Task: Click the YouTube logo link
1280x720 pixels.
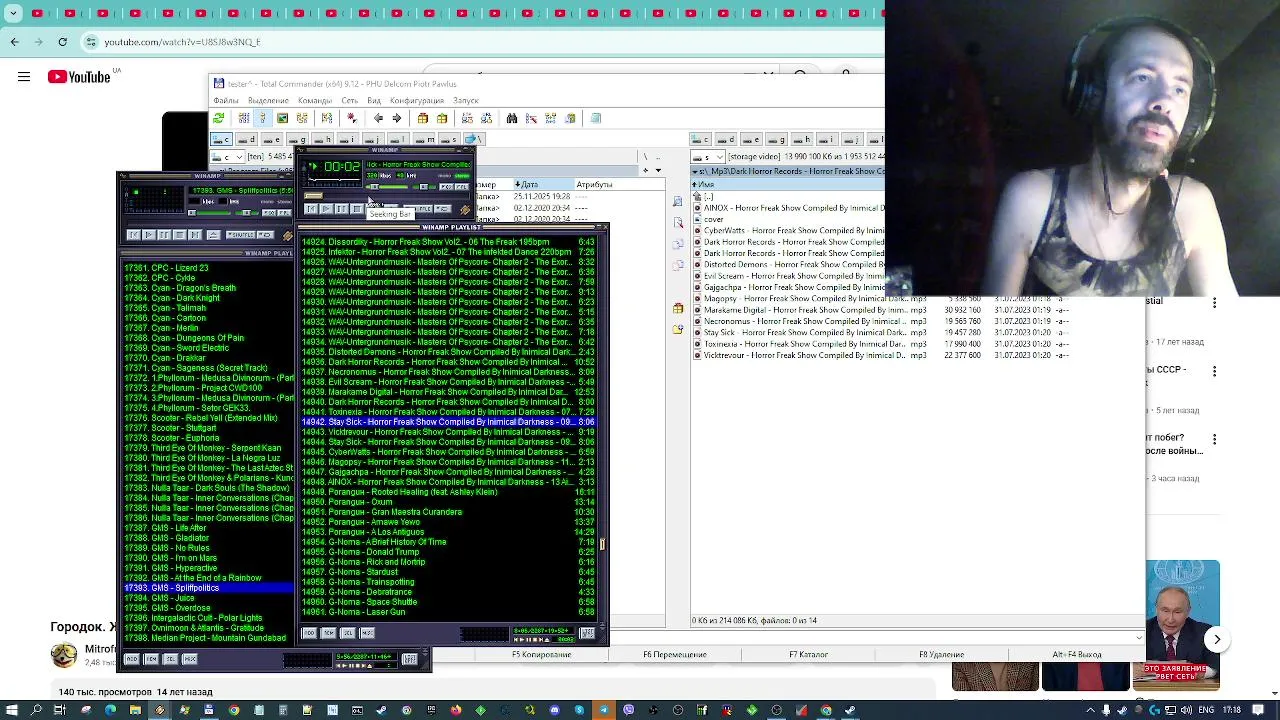Action: [79, 77]
